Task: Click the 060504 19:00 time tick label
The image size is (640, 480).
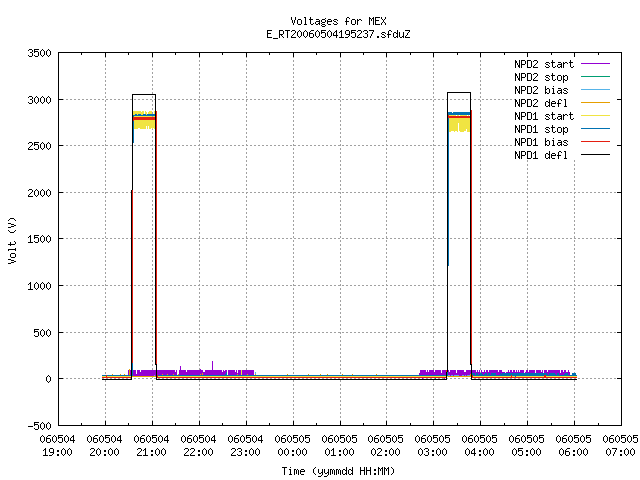Action: (58, 446)
